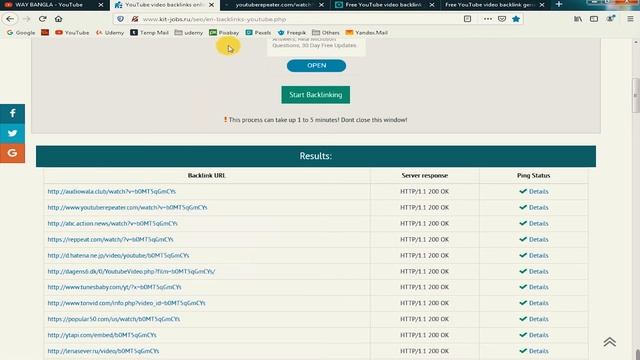Close the youtuberepeater.com tab
640x360 pixels.
[322, 5]
